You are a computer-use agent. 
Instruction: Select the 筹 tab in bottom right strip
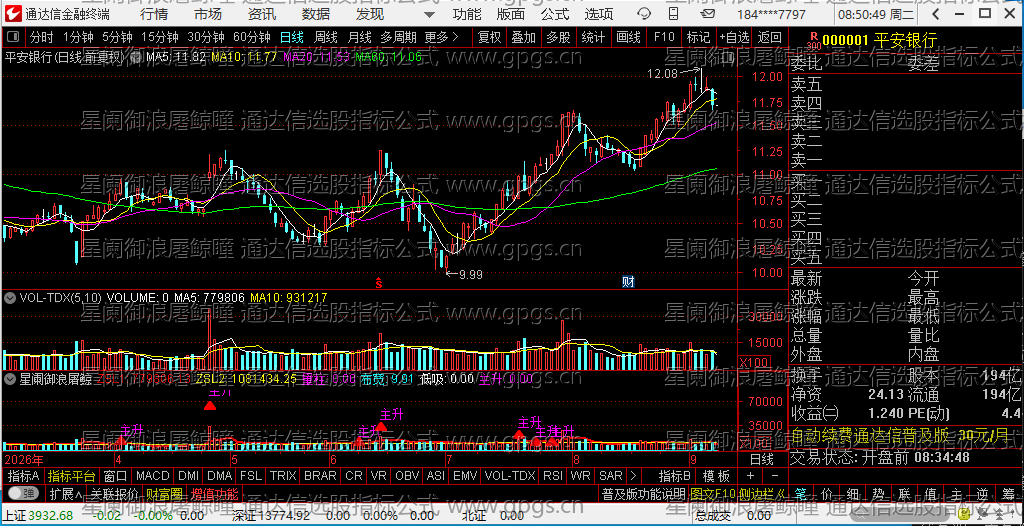pos(1008,493)
